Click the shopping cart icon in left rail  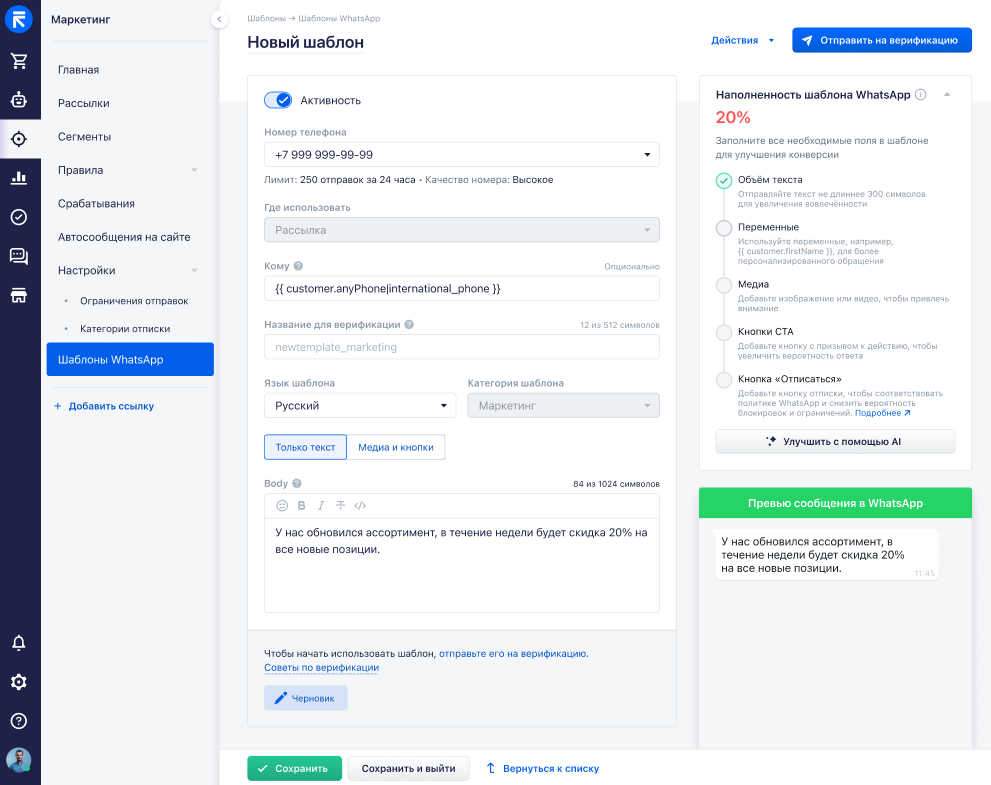coord(19,61)
